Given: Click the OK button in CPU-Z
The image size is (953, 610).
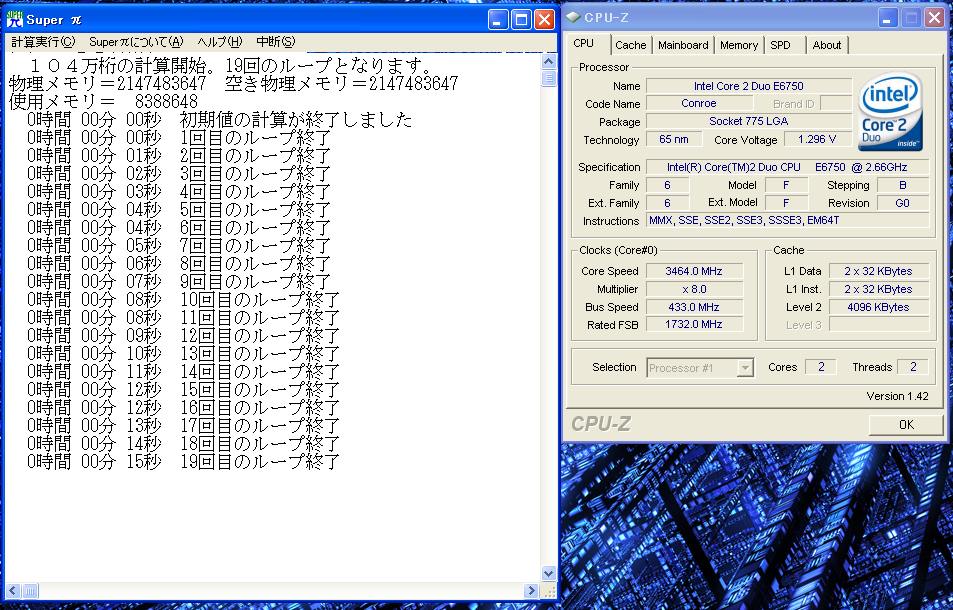Looking at the screenshot, I should click(x=906, y=424).
